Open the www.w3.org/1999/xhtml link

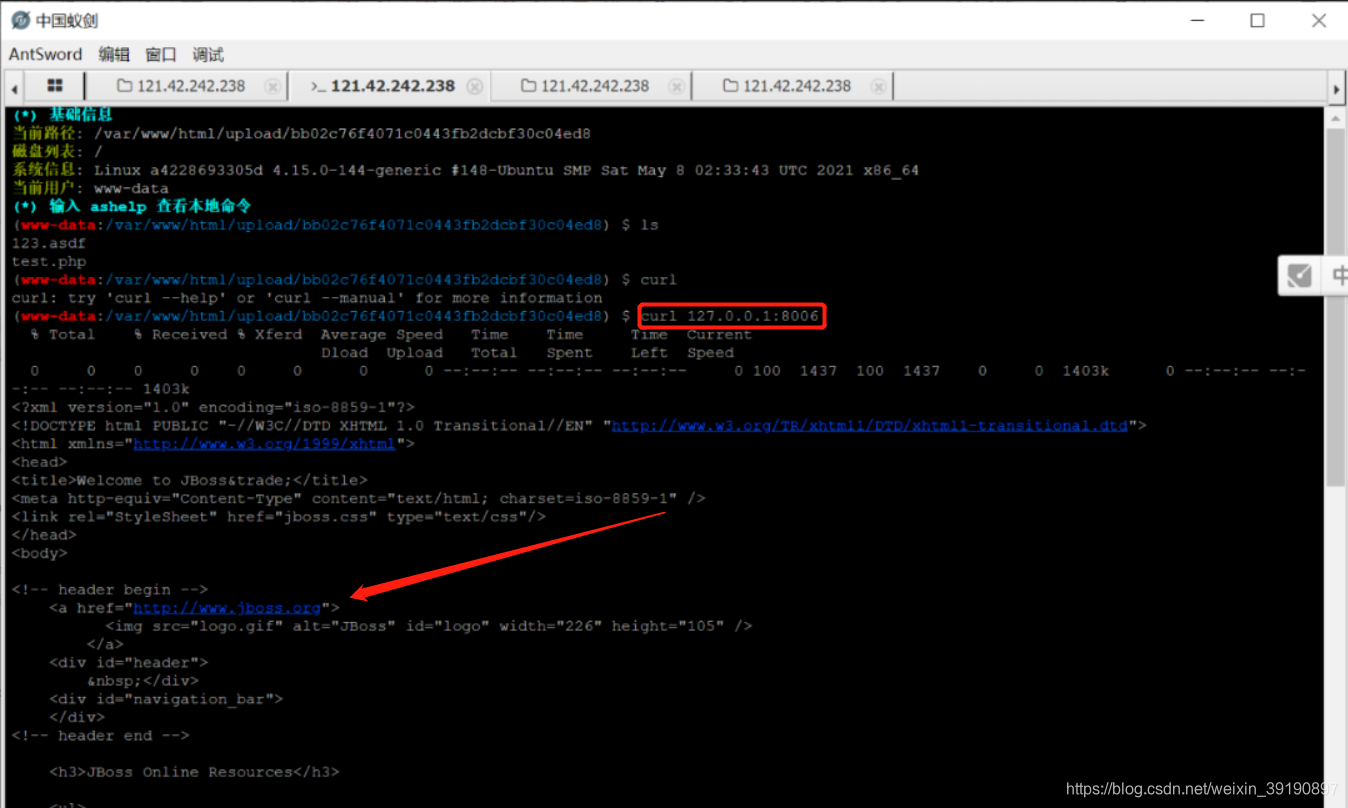(264, 443)
